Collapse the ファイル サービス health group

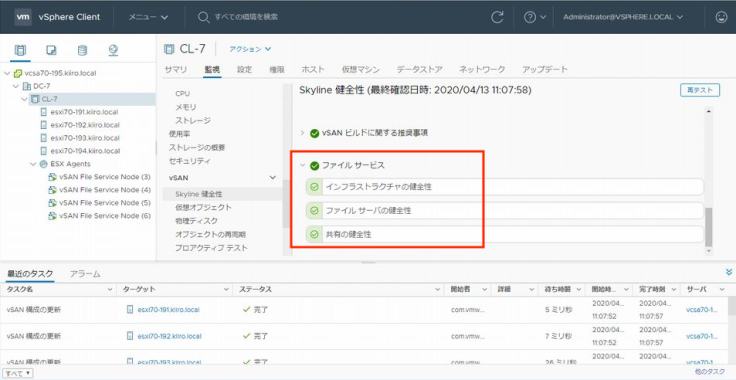click(302, 166)
